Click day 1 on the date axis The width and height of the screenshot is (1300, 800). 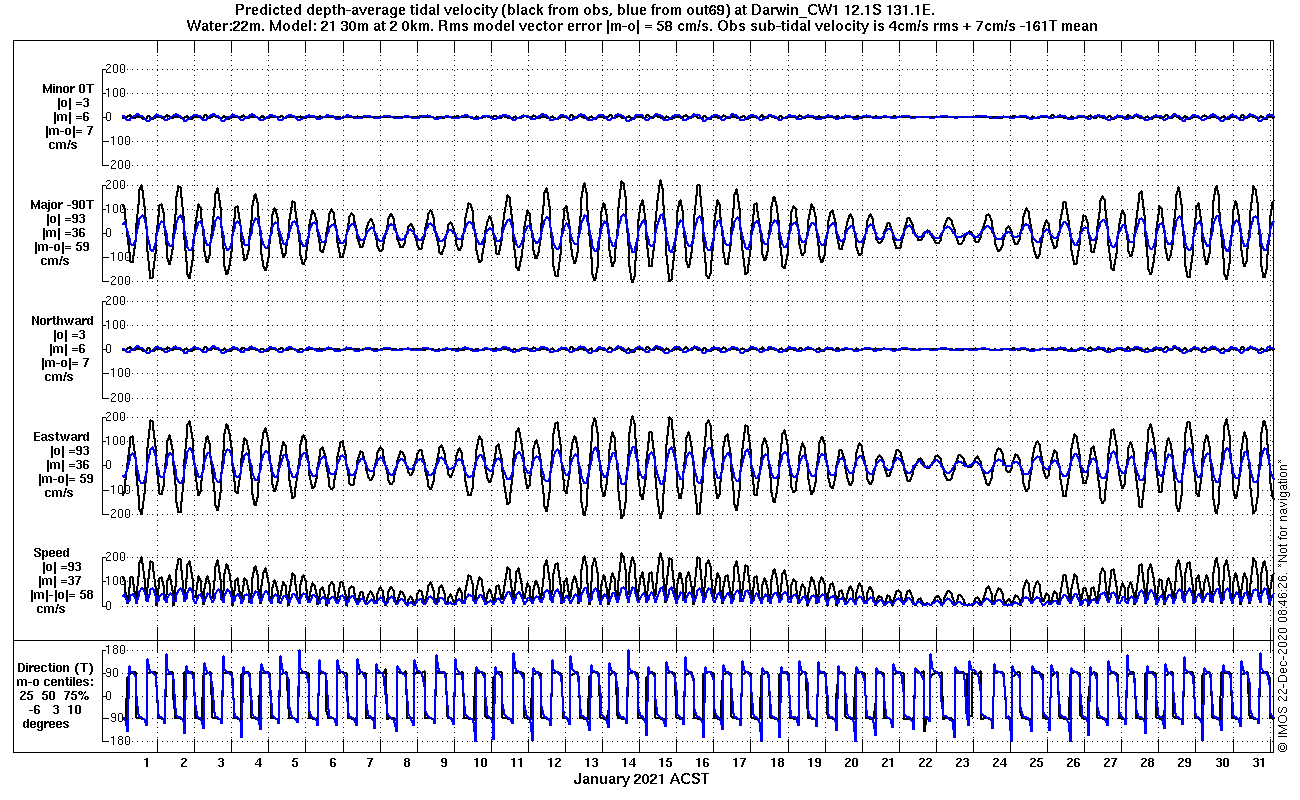click(x=147, y=762)
